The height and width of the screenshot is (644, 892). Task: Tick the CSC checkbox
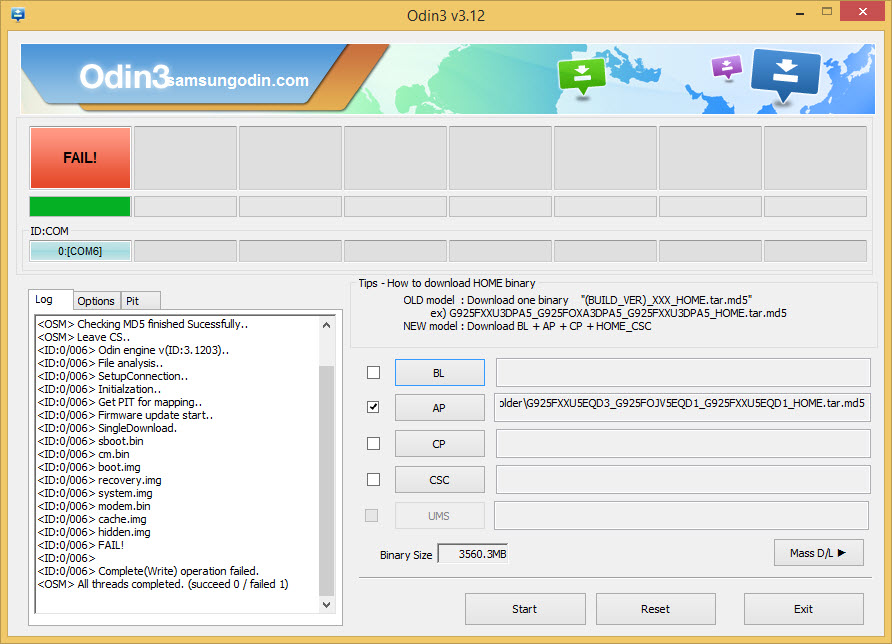click(373, 480)
